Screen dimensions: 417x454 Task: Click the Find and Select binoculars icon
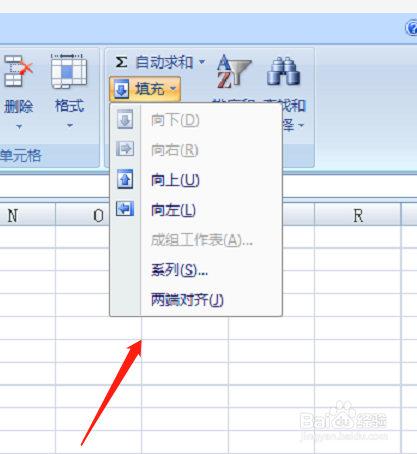point(283,71)
